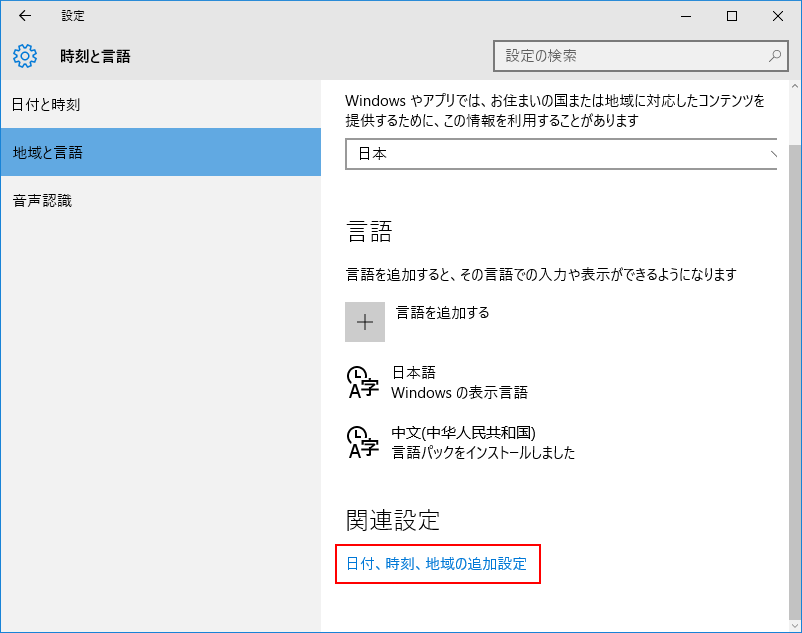Click the back arrow in the title bar
The height and width of the screenshot is (633, 802).
[x=25, y=16]
